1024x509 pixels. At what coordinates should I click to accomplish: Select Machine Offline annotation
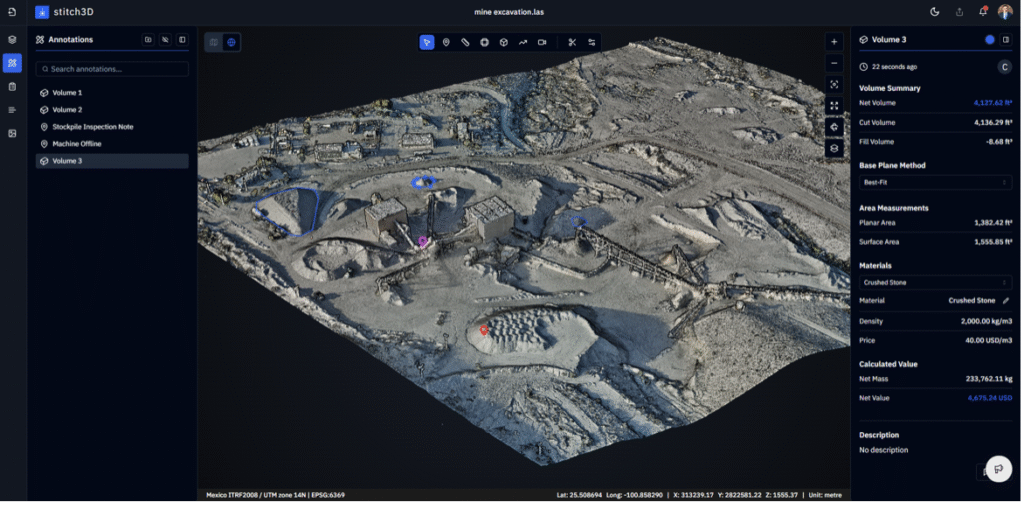112,144
